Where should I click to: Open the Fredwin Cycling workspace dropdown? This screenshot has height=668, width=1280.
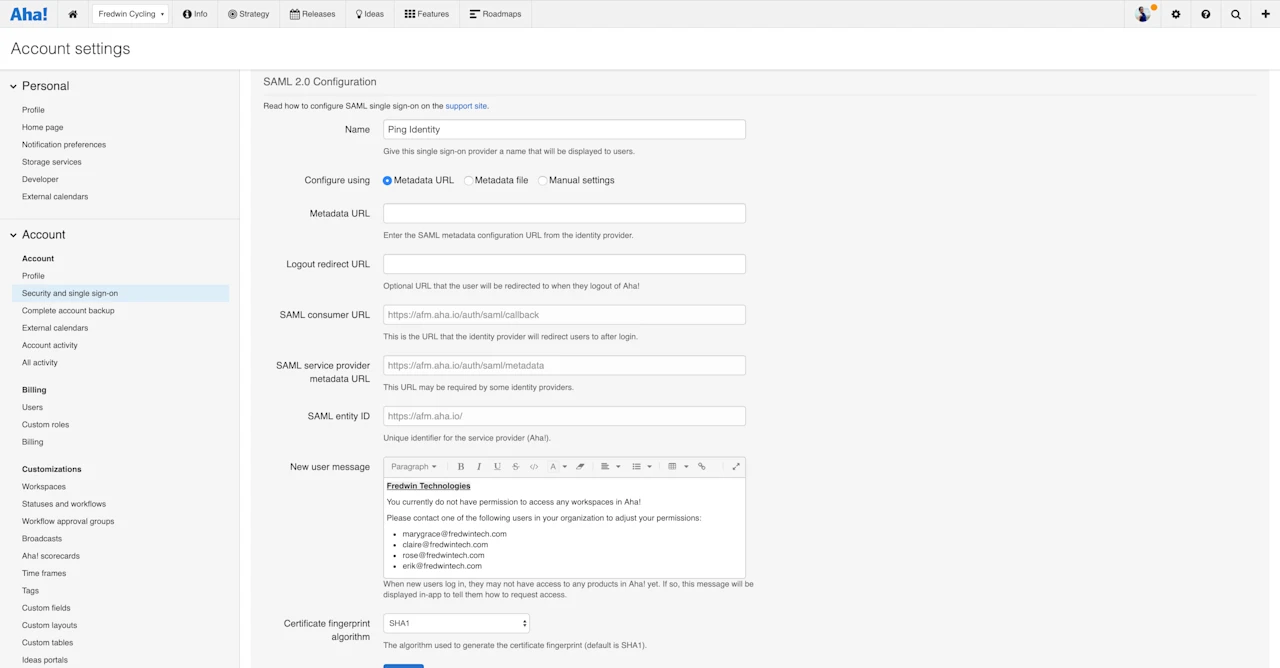tap(131, 14)
